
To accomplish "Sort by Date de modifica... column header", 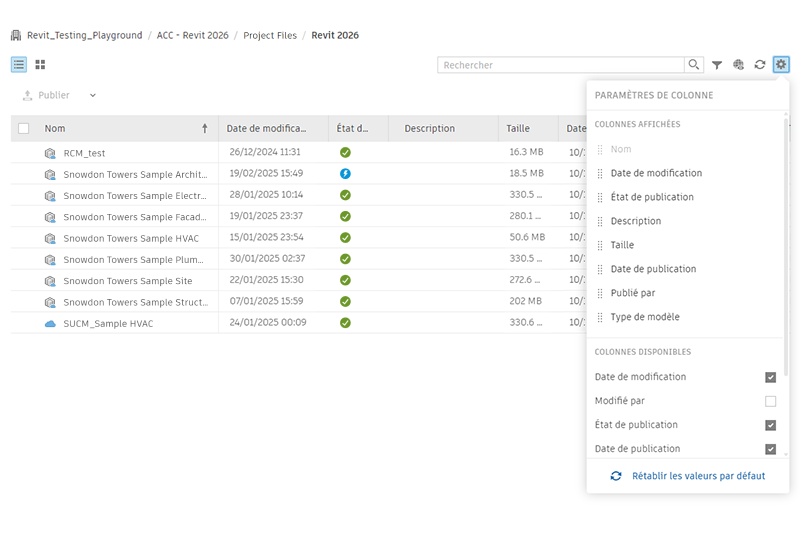I will tap(266, 129).
